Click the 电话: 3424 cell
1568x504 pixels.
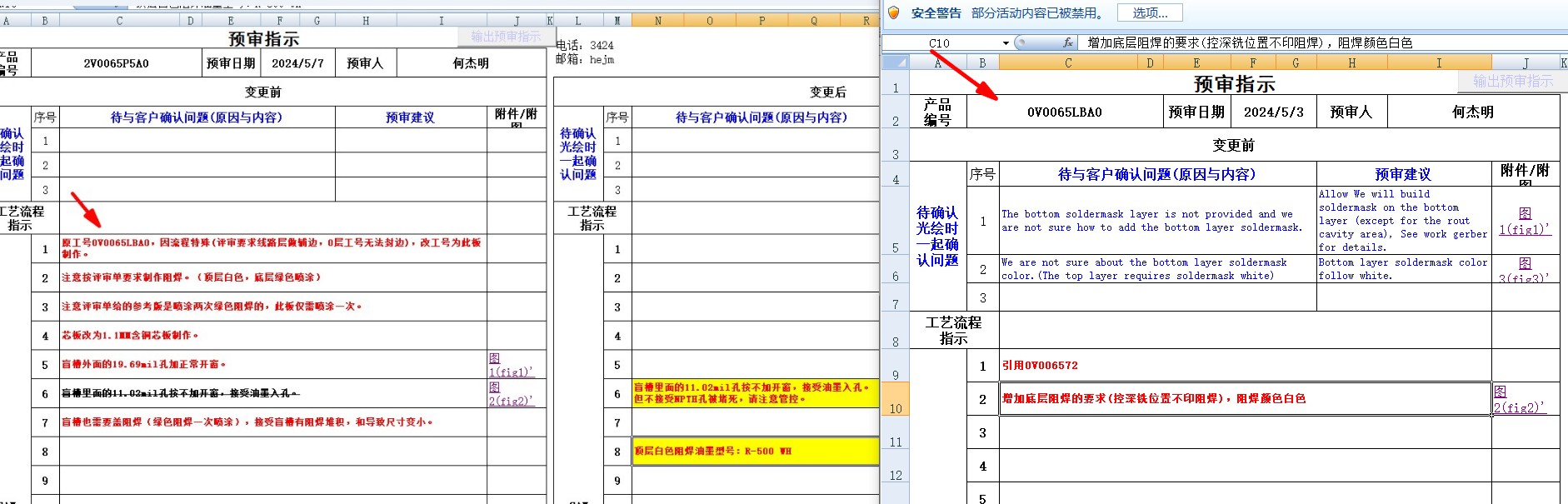tap(586, 46)
